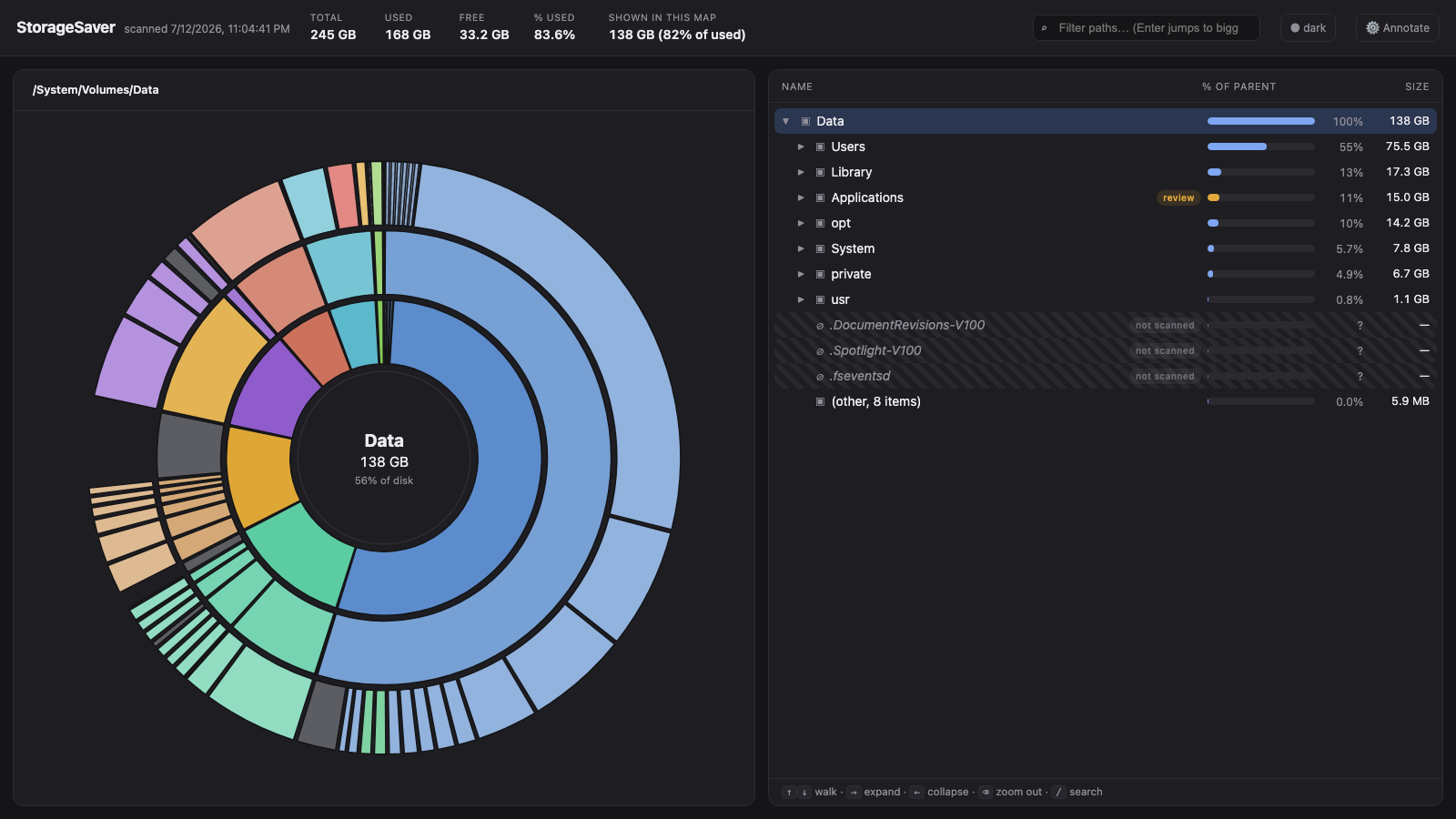Click the Data center of sunburst chart
Image resolution: width=1456 pixels, height=819 pixels.
point(384,460)
